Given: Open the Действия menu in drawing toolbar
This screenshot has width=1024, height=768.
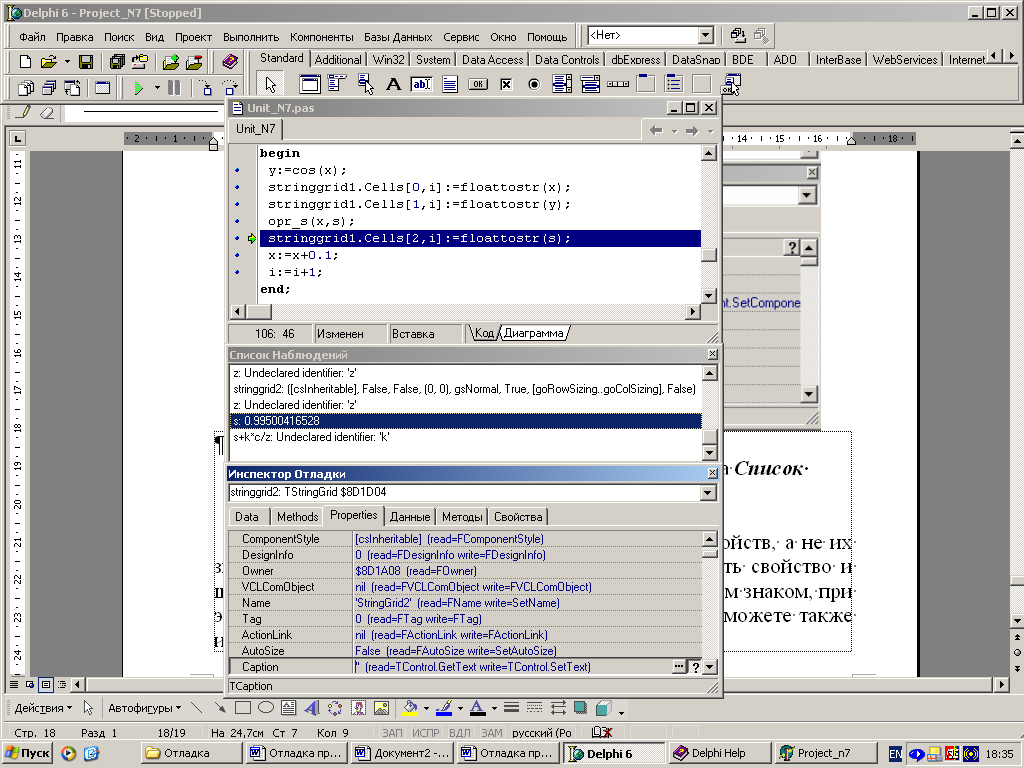Looking at the screenshot, I should [43, 708].
